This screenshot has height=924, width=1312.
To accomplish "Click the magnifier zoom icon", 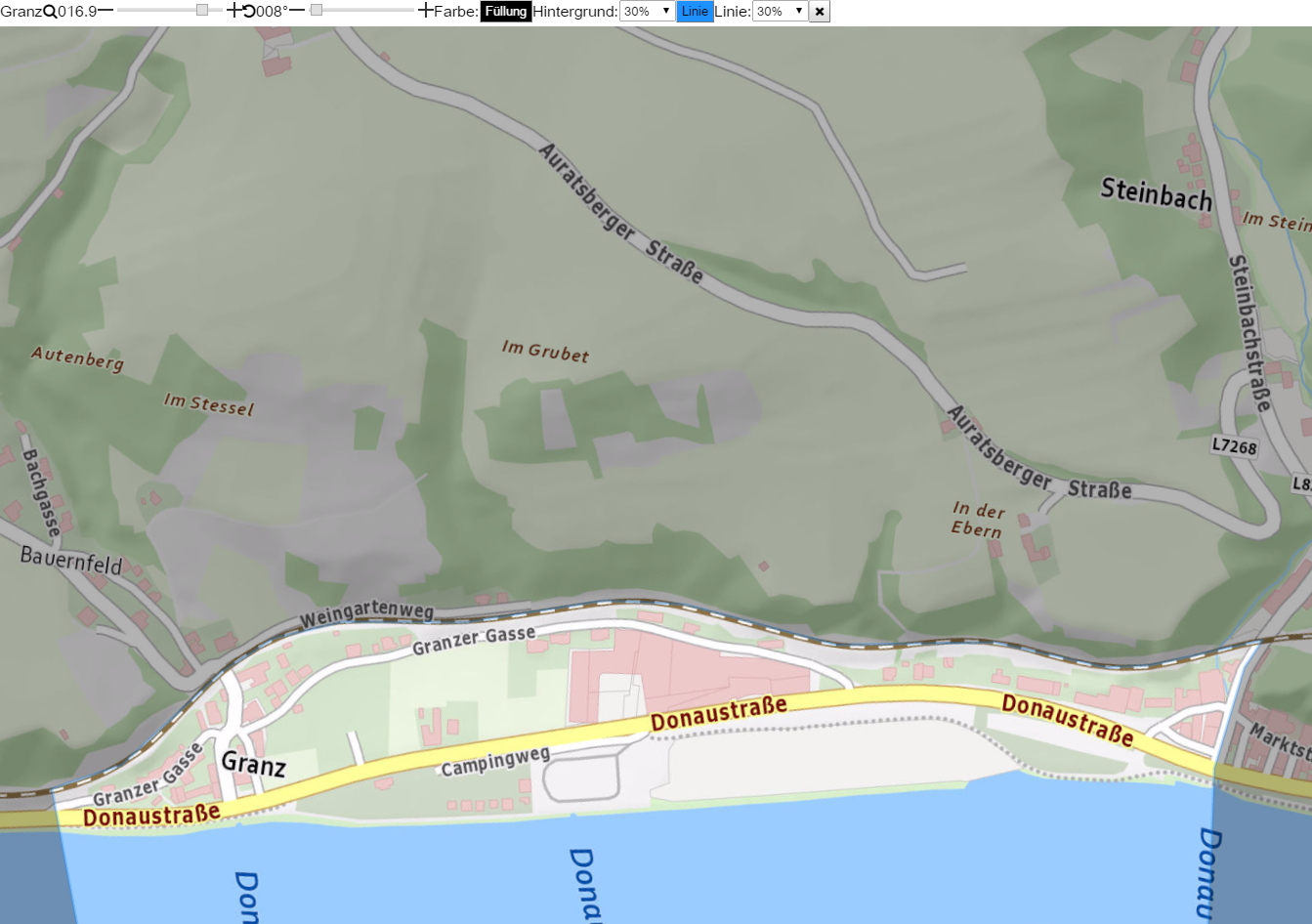I will coord(50,12).
